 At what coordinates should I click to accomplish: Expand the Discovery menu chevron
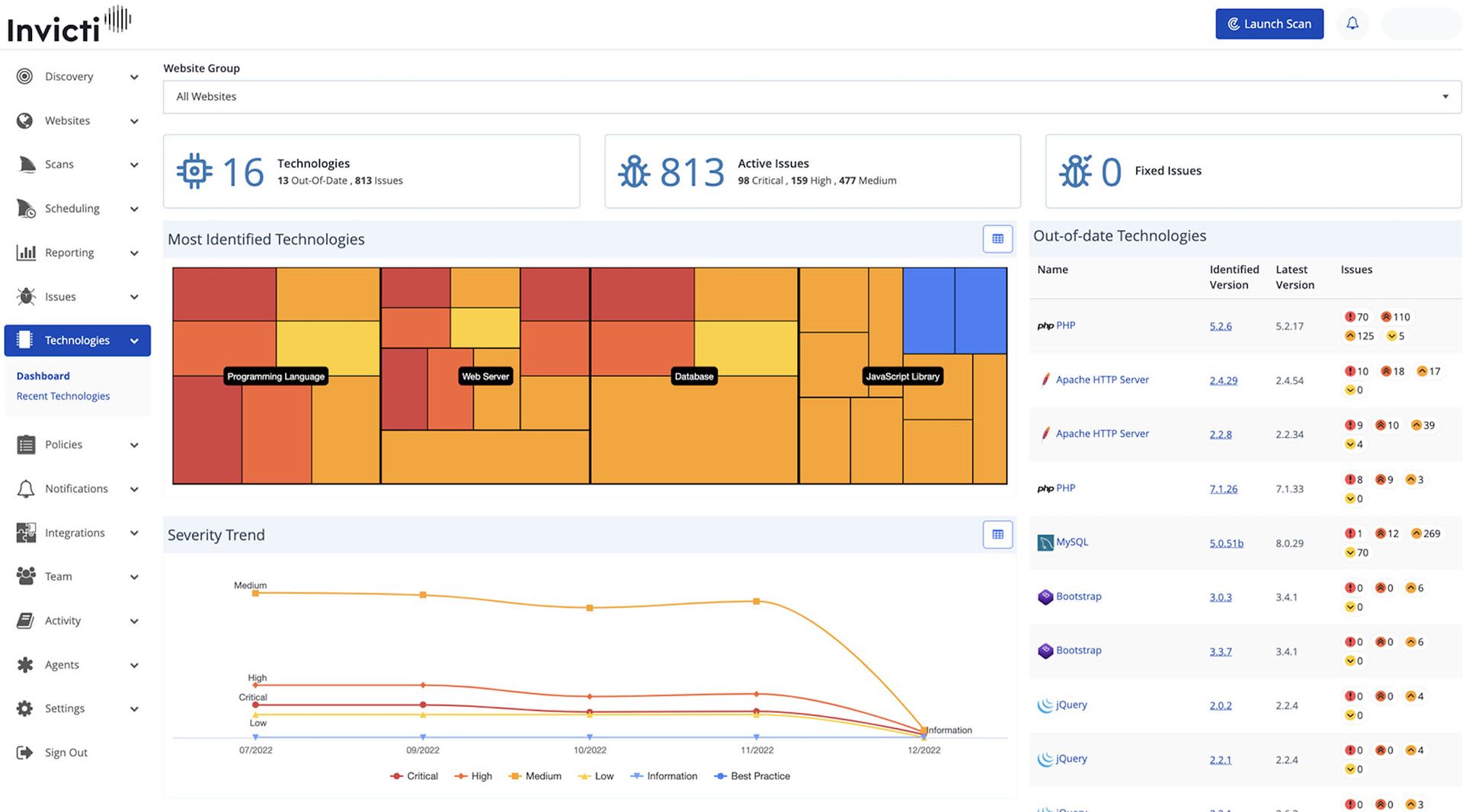tap(134, 77)
